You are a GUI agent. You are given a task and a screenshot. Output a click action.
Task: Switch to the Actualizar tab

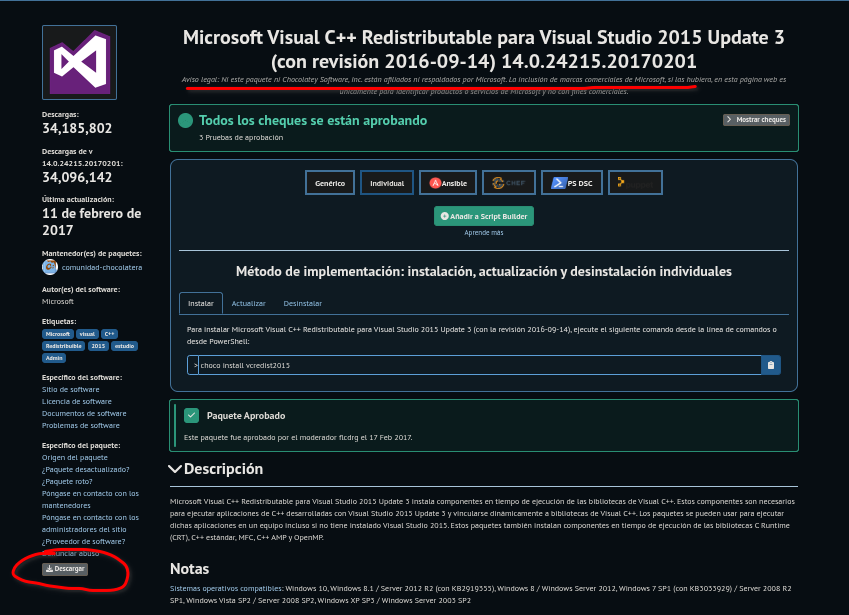coord(248,303)
